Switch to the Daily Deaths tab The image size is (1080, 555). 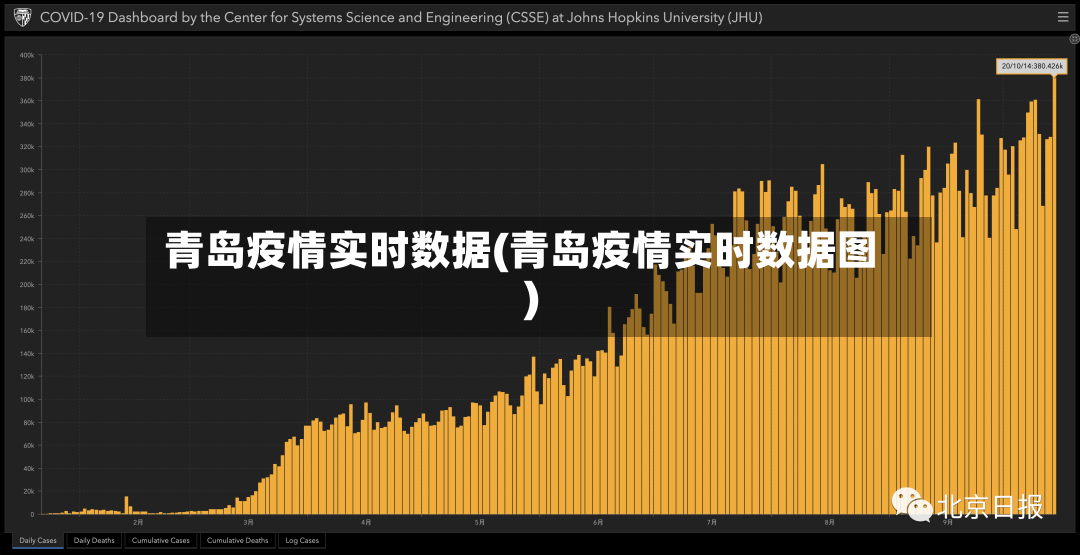point(94,541)
